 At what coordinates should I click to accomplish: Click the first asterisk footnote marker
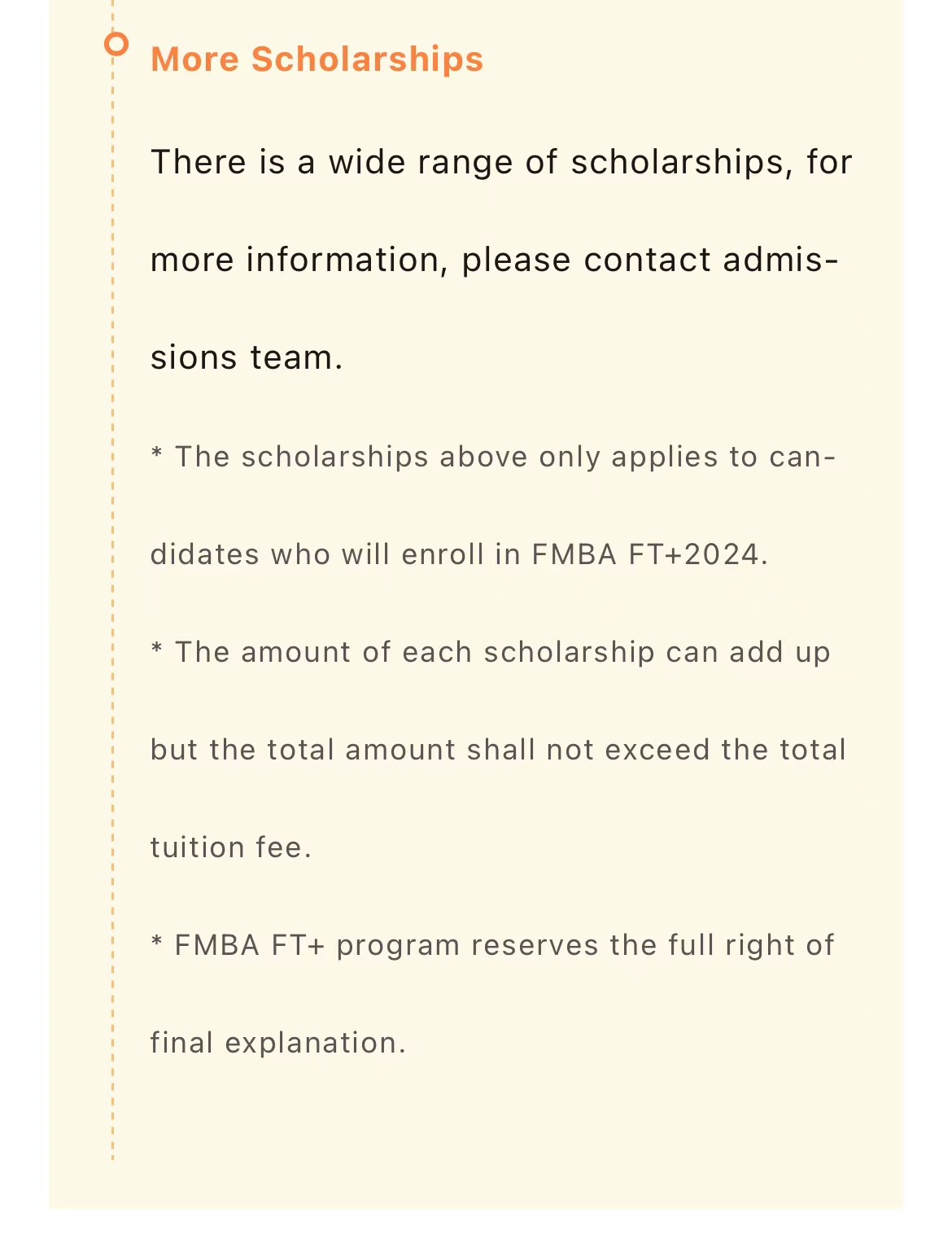[x=157, y=454]
